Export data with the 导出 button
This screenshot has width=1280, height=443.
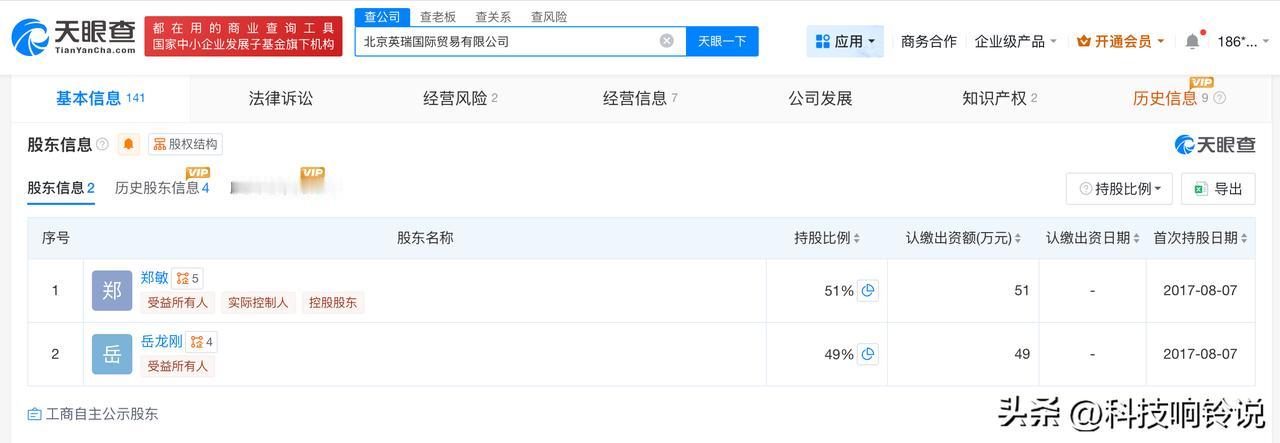1218,188
